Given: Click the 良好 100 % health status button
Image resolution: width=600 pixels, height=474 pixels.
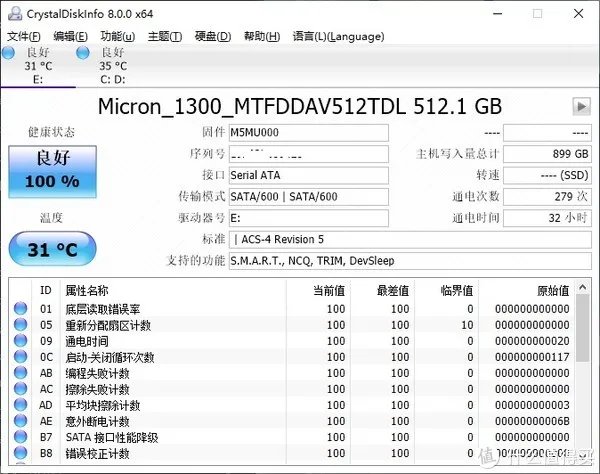Looking at the screenshot, I should [52, 171].
